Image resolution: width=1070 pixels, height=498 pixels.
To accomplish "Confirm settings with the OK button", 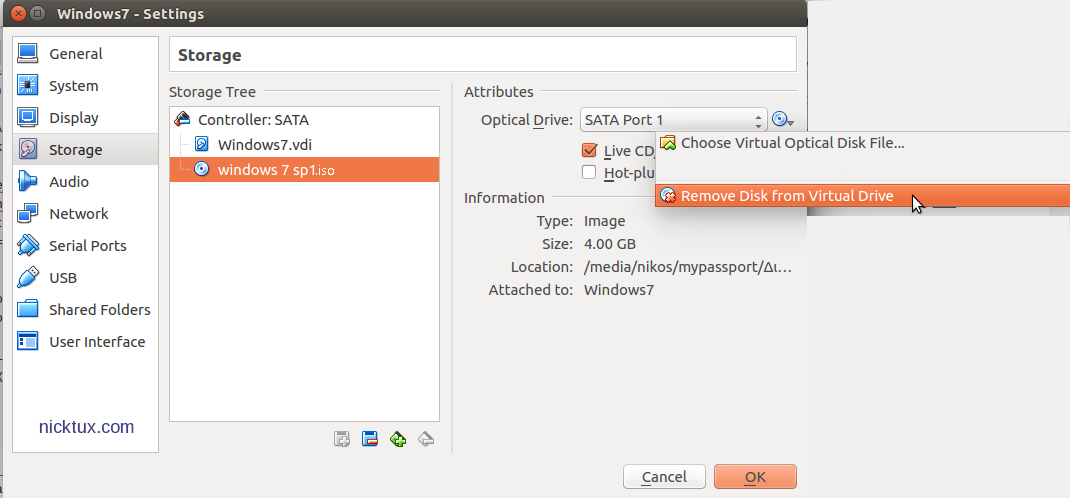I will coord(755,477).
